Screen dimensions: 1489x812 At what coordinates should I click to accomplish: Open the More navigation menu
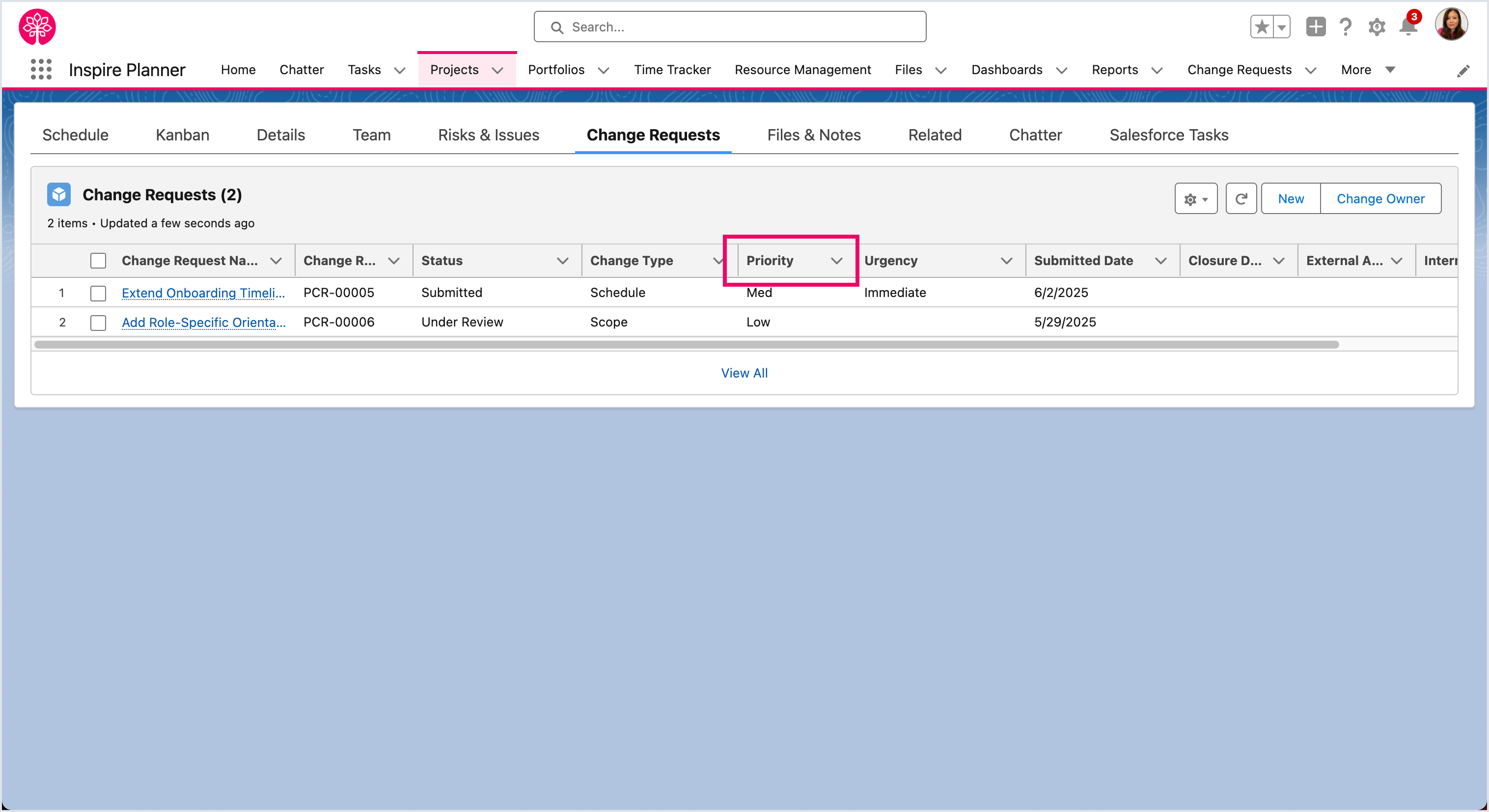[1368, 70]
